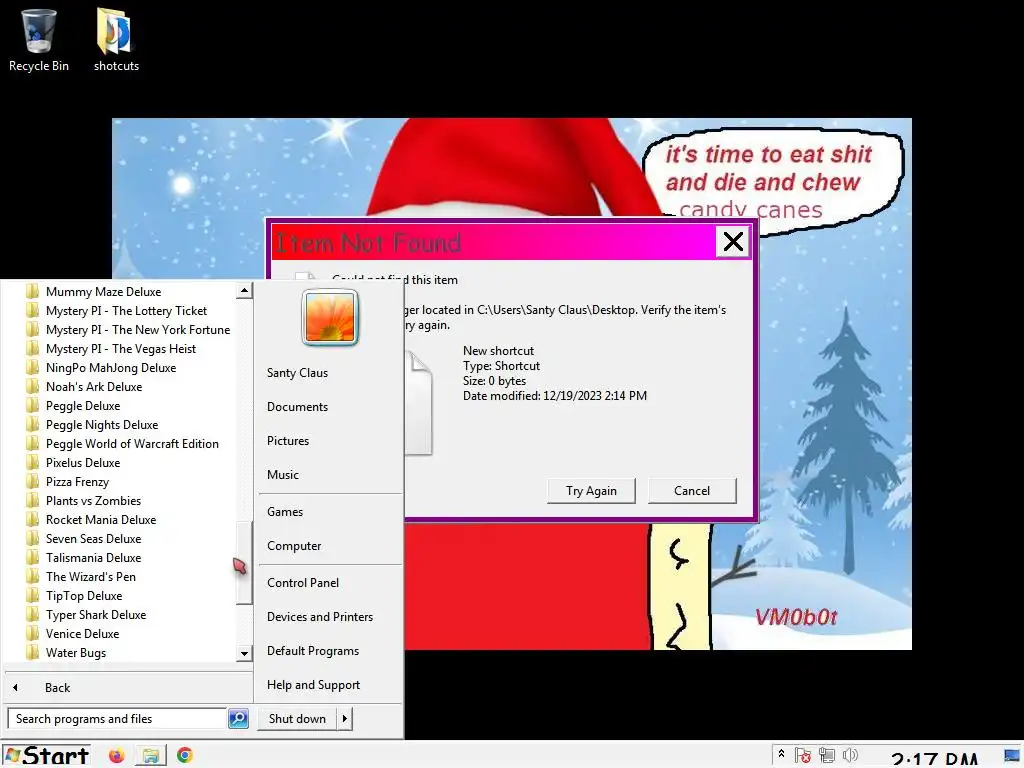Click the programs list scroll up arrow
Image resolution: width=1024 pixels, height=768 pixels.
pyautogui.click(x=244, y=291)
